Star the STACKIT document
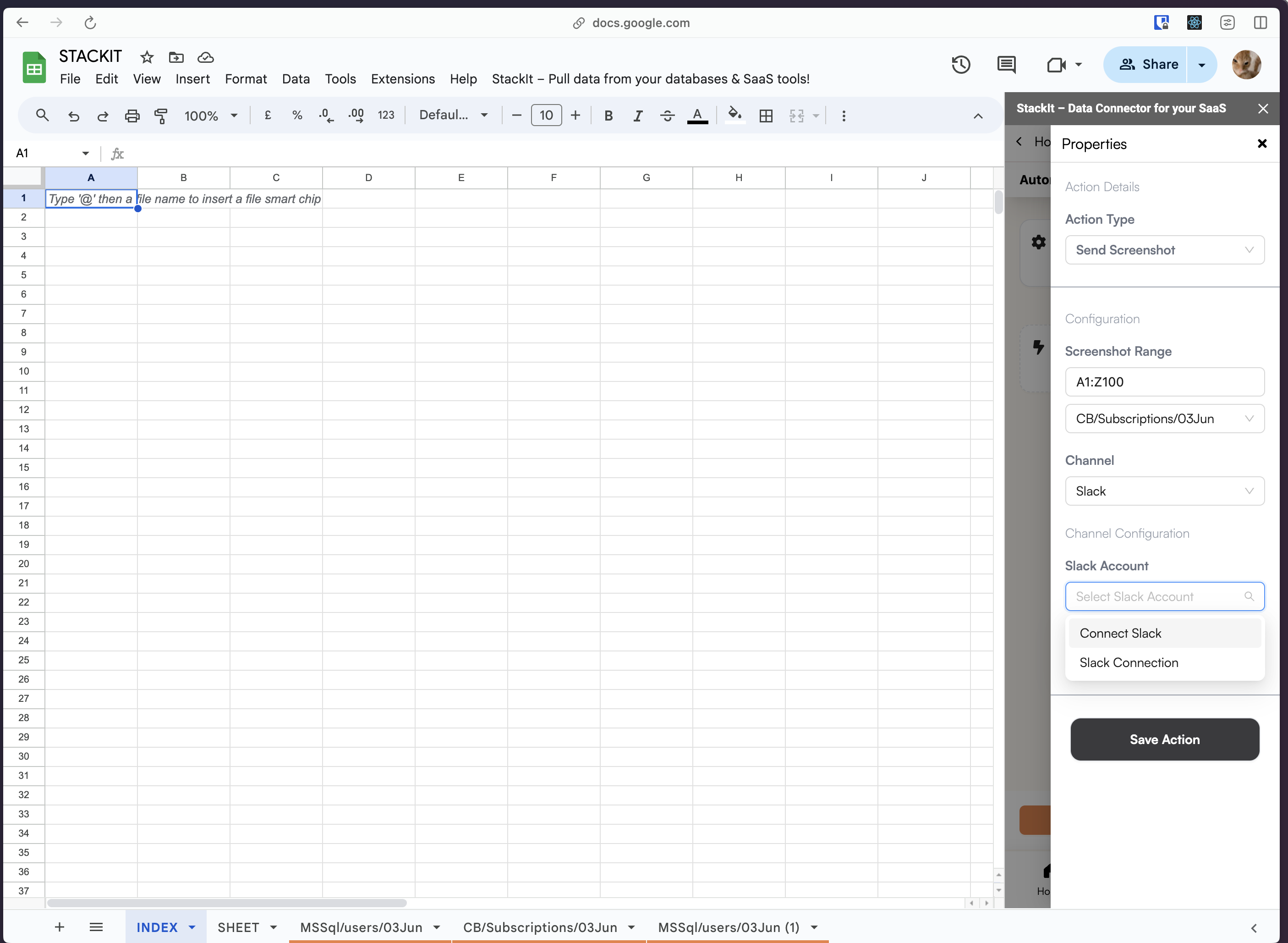 (x=147, y=57)
